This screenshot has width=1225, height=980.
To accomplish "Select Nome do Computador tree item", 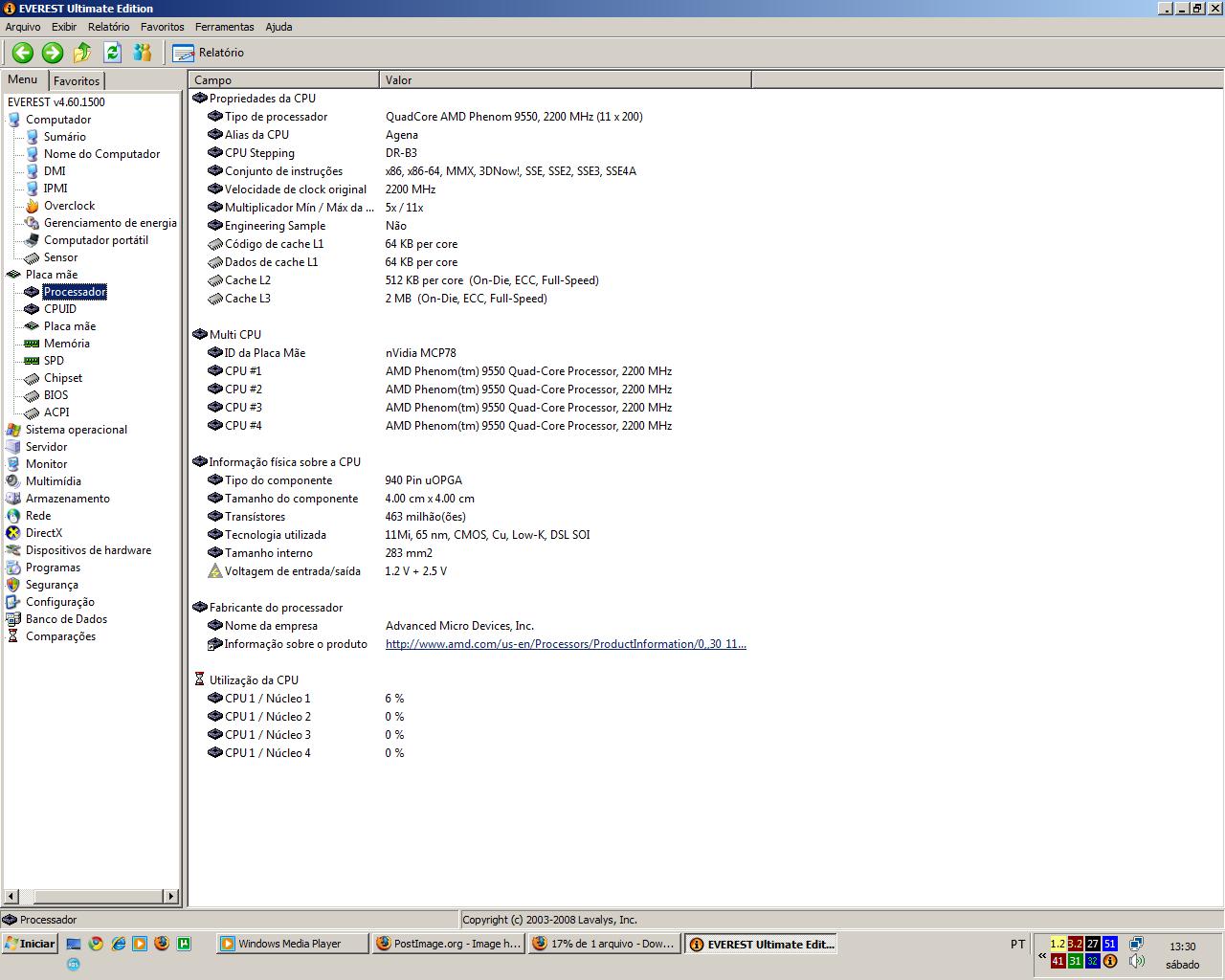I will click(x=101, y=154).
